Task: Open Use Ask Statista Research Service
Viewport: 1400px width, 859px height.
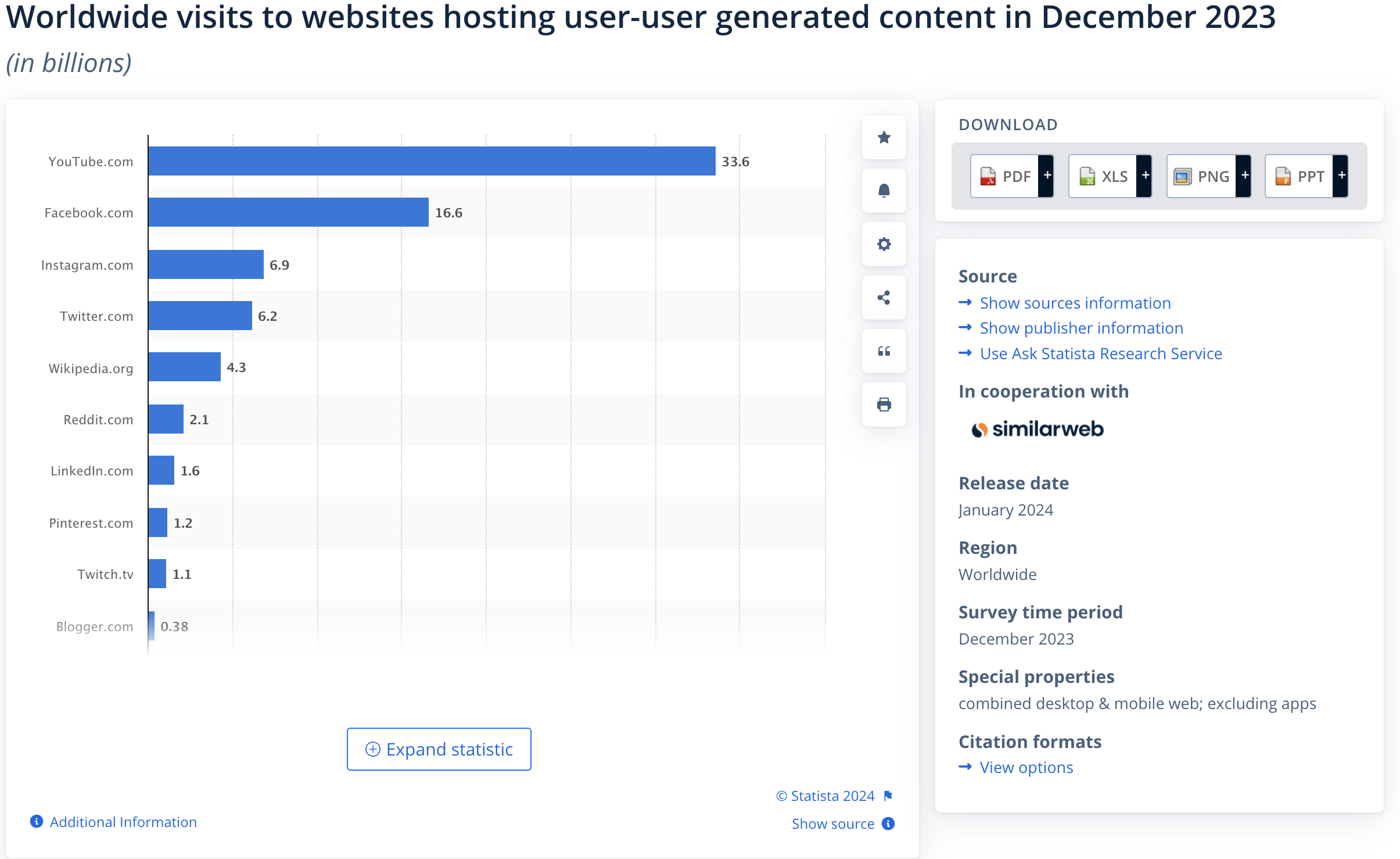Action: tap(1101, 353)
